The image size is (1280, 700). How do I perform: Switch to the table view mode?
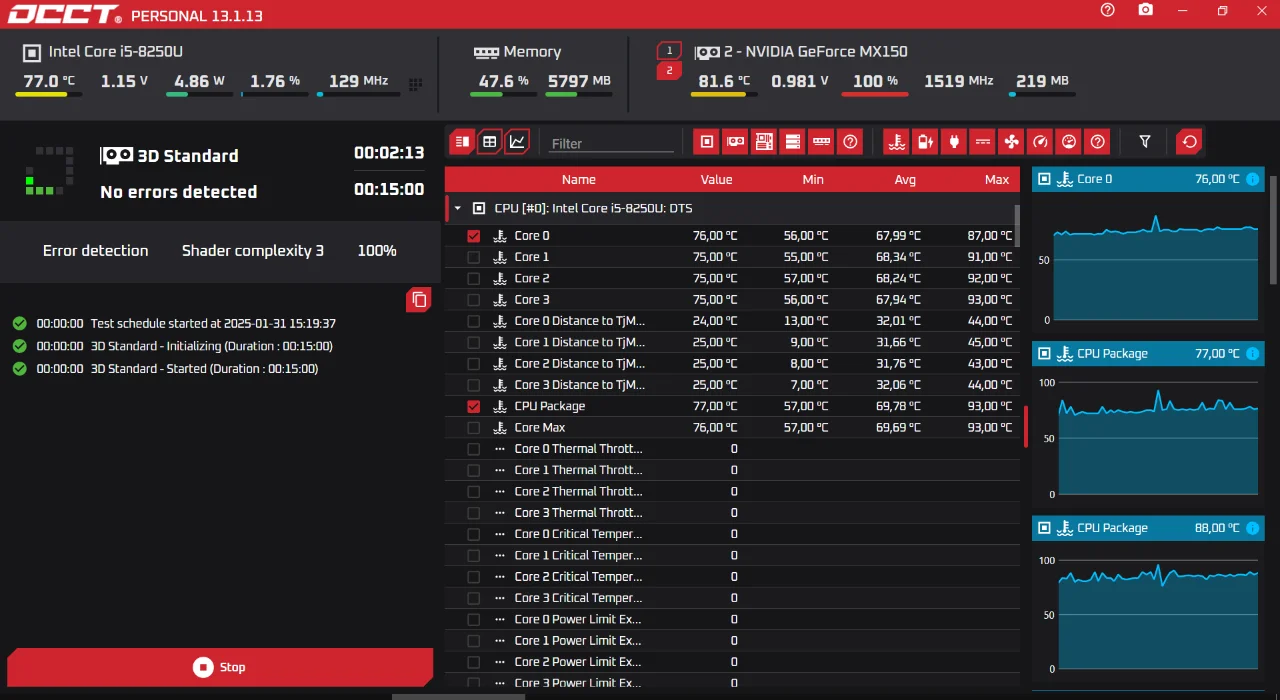(489, 142)
